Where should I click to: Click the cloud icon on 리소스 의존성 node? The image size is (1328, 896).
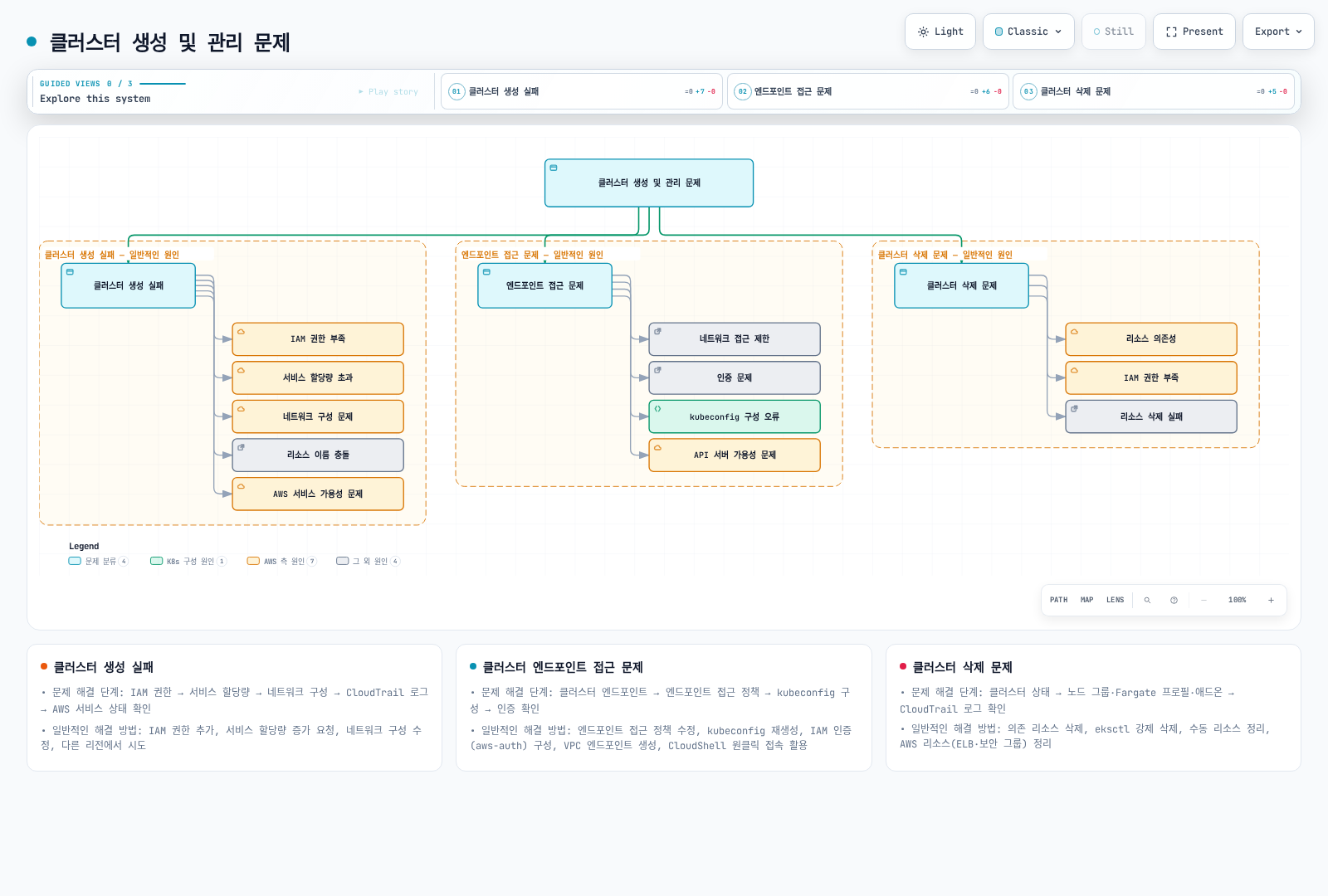[1074, 331]
